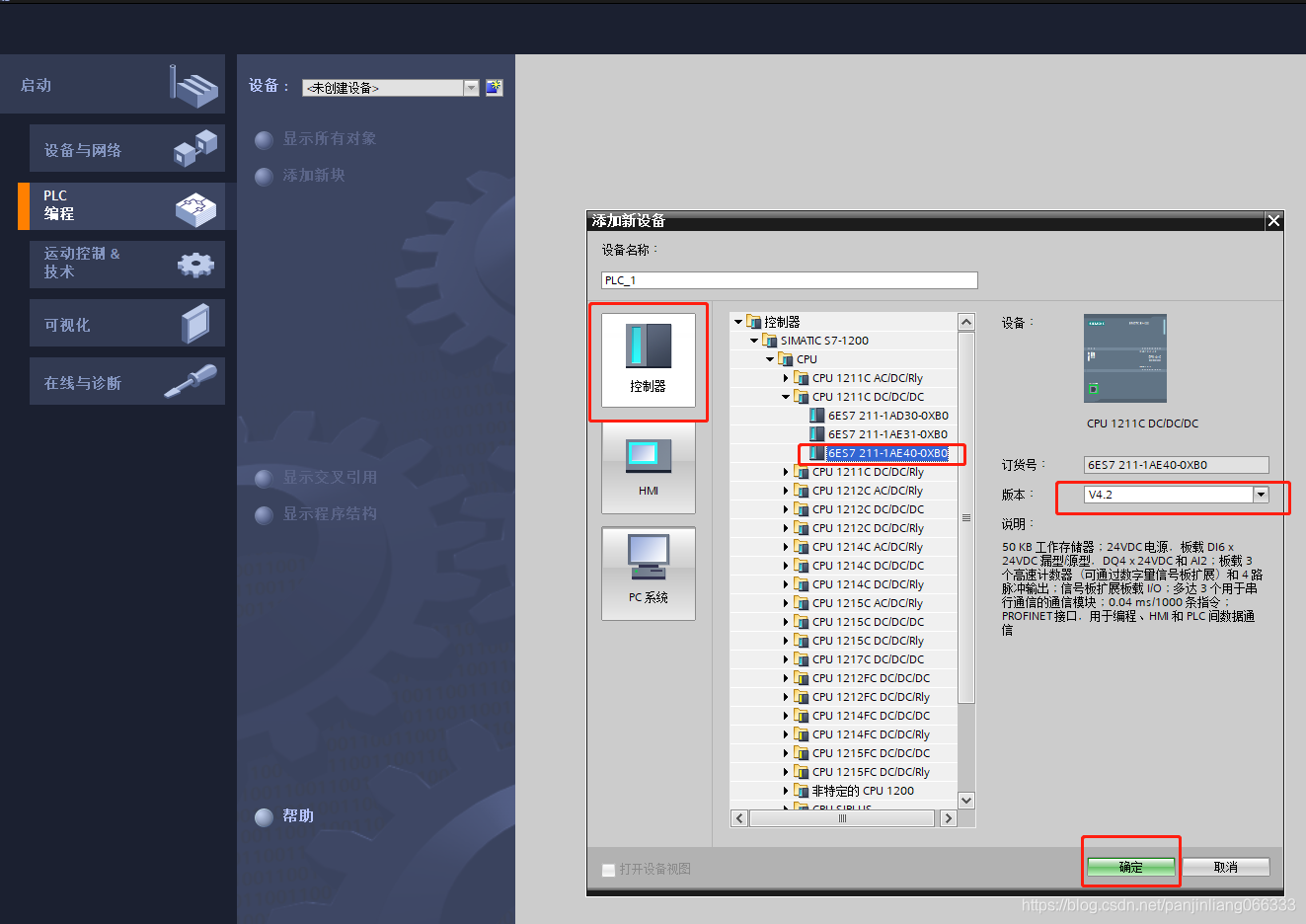Select the 控制器 device category
This screenshot has height=924, width=1306.
click(648, 360)
